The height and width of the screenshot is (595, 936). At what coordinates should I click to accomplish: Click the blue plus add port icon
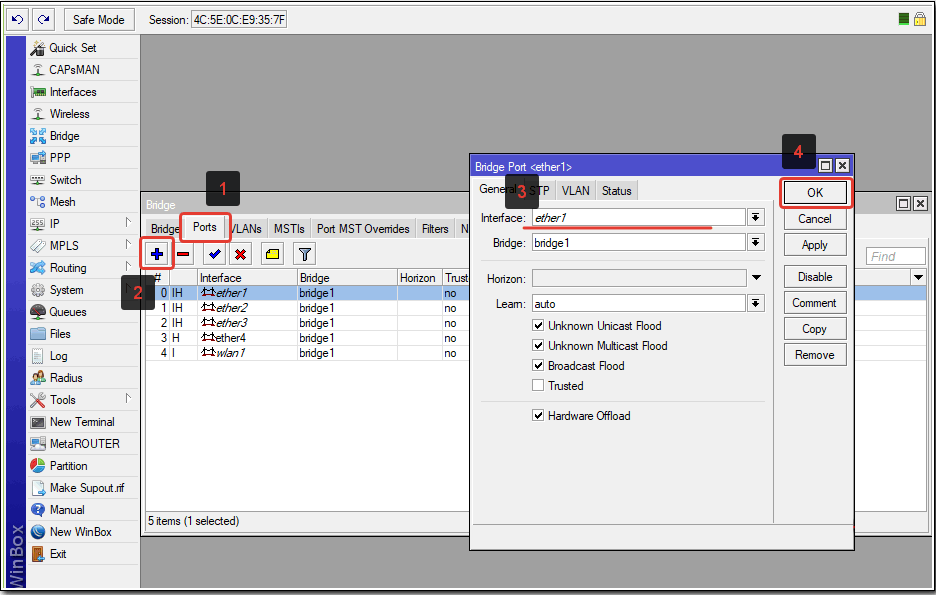pos(158,254)
